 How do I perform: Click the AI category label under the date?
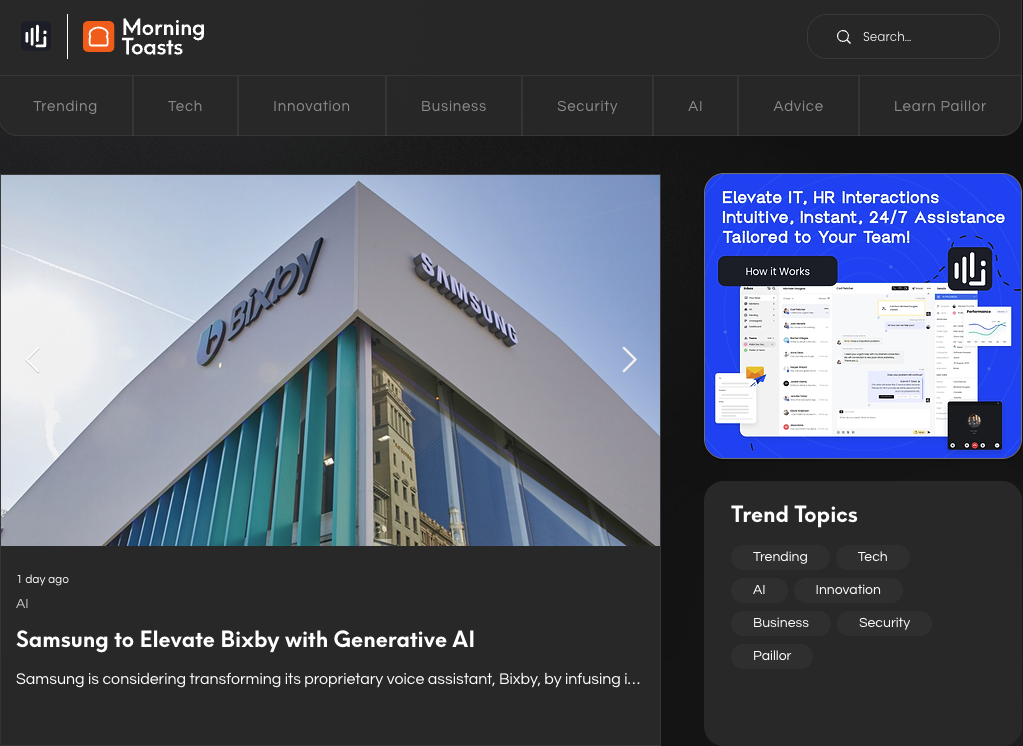click(x=22, y=604)
